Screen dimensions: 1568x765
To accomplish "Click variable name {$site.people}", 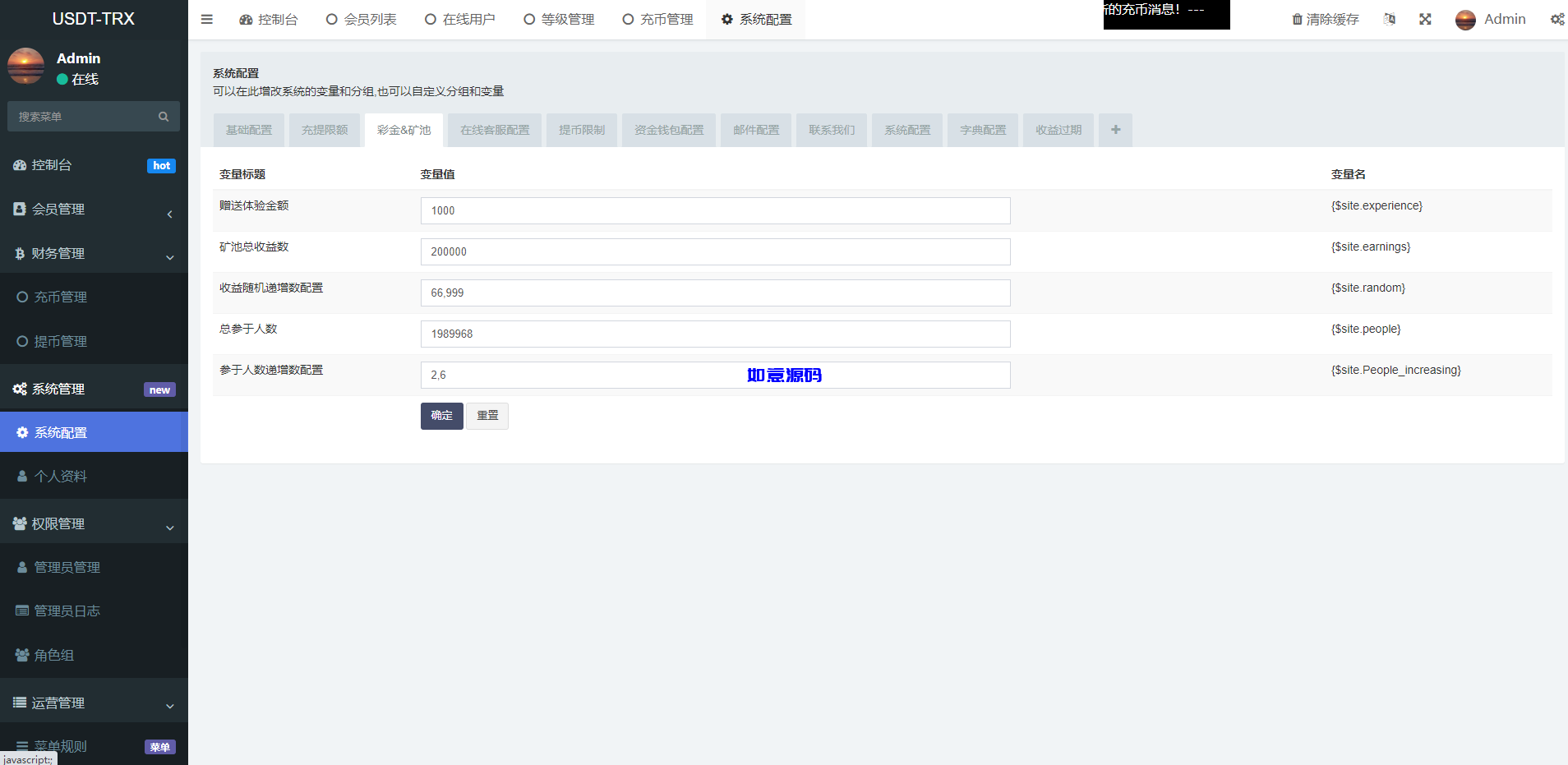I will (1366, 329).
